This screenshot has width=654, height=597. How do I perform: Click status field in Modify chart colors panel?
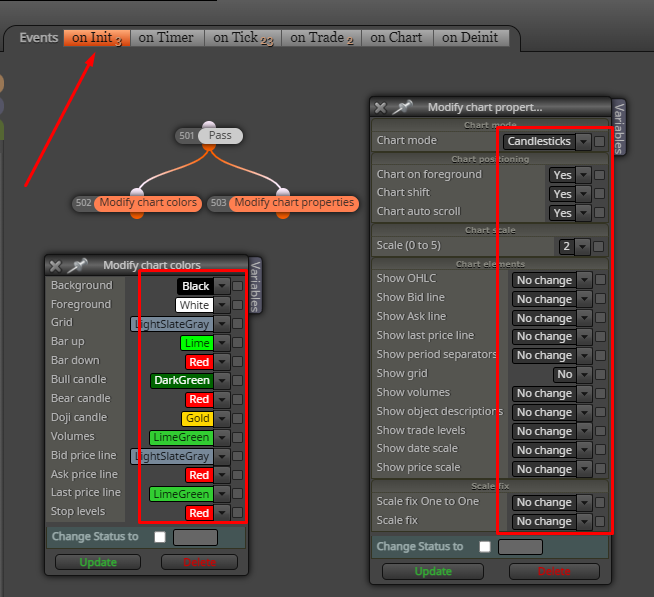pyautogui.click(x=195, y=537)
